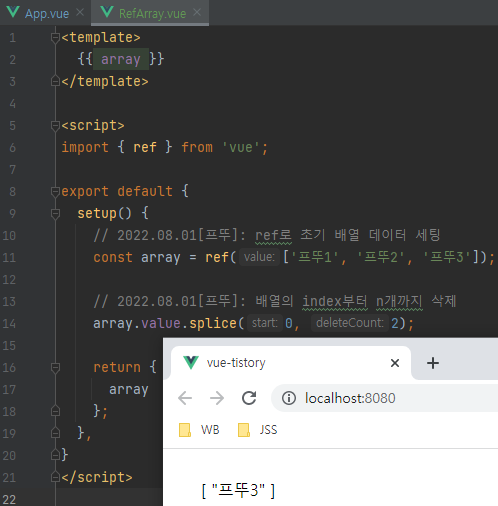
Task: Click 'ref' call on line 11
Action: pyautogui.click(x=217, y=257)
